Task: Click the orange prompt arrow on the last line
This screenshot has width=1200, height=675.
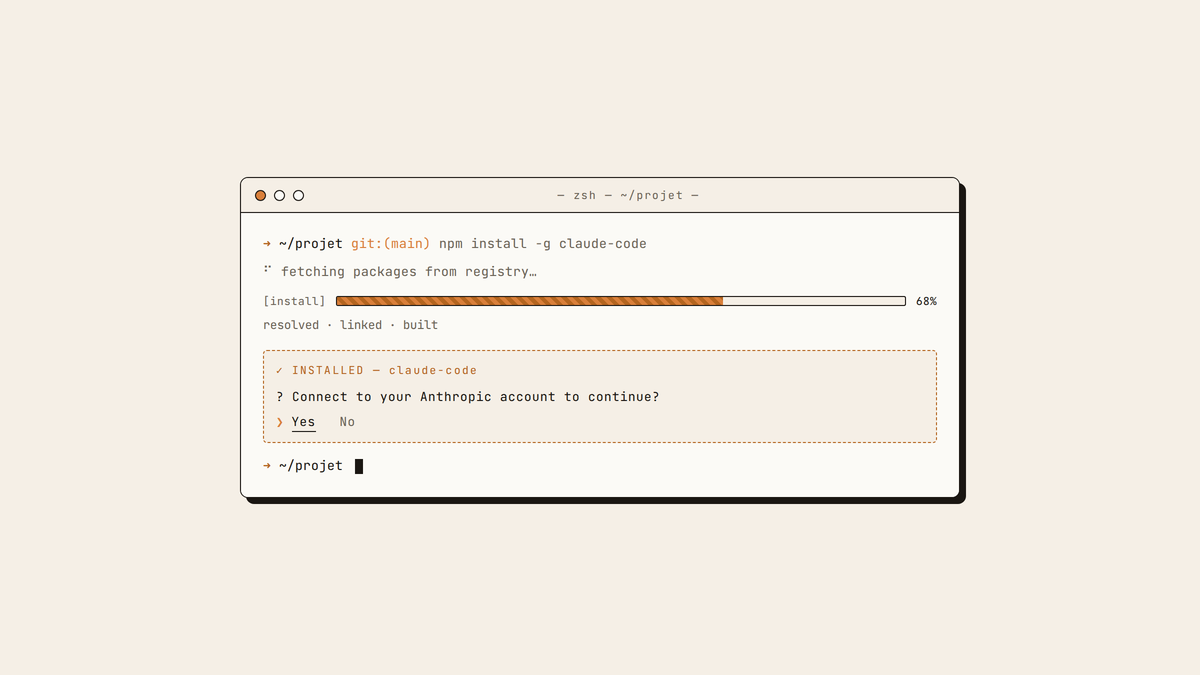Action: point(267,466)
